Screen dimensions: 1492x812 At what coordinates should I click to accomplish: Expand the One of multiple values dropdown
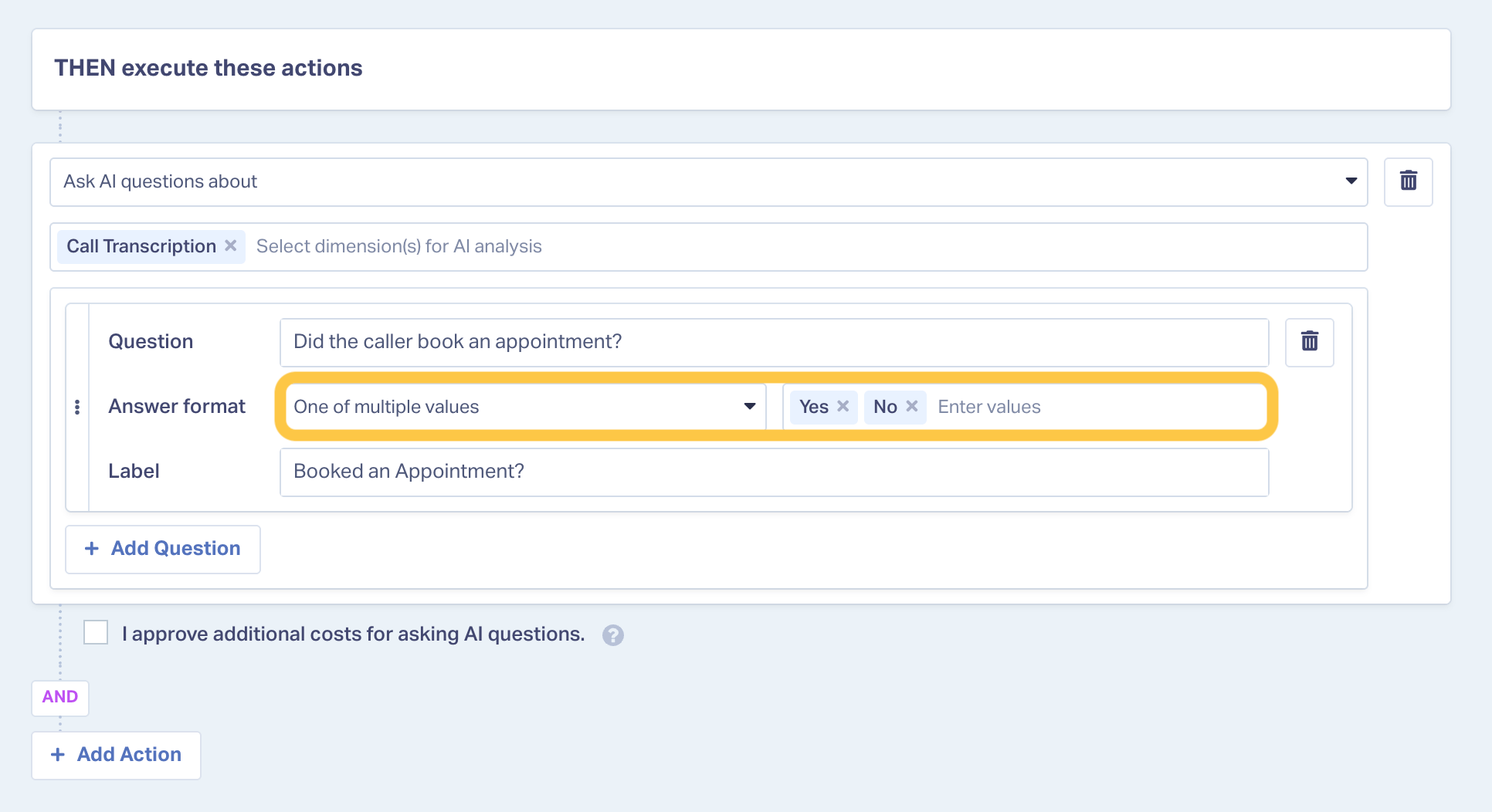(525, 407)
